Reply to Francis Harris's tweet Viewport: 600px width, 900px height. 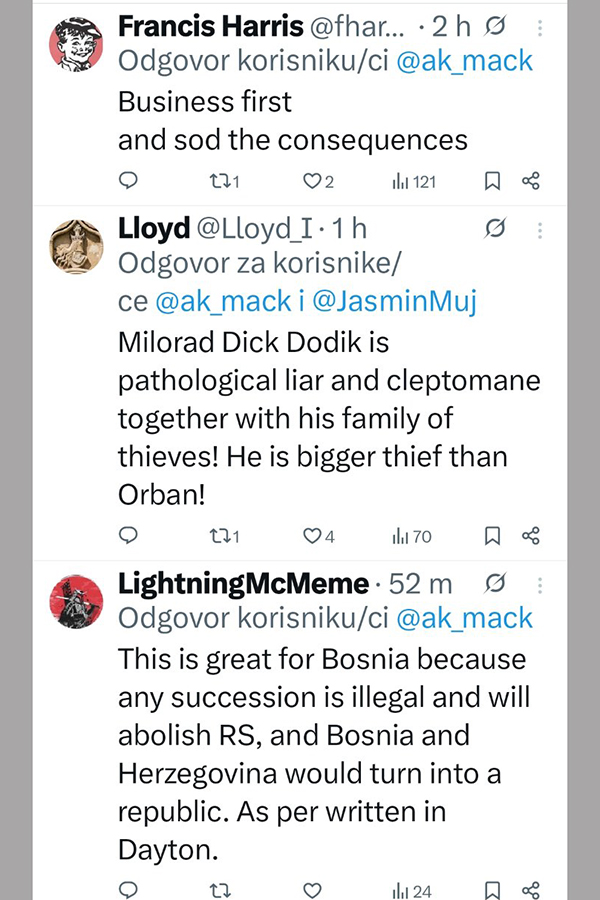(128, 181)
